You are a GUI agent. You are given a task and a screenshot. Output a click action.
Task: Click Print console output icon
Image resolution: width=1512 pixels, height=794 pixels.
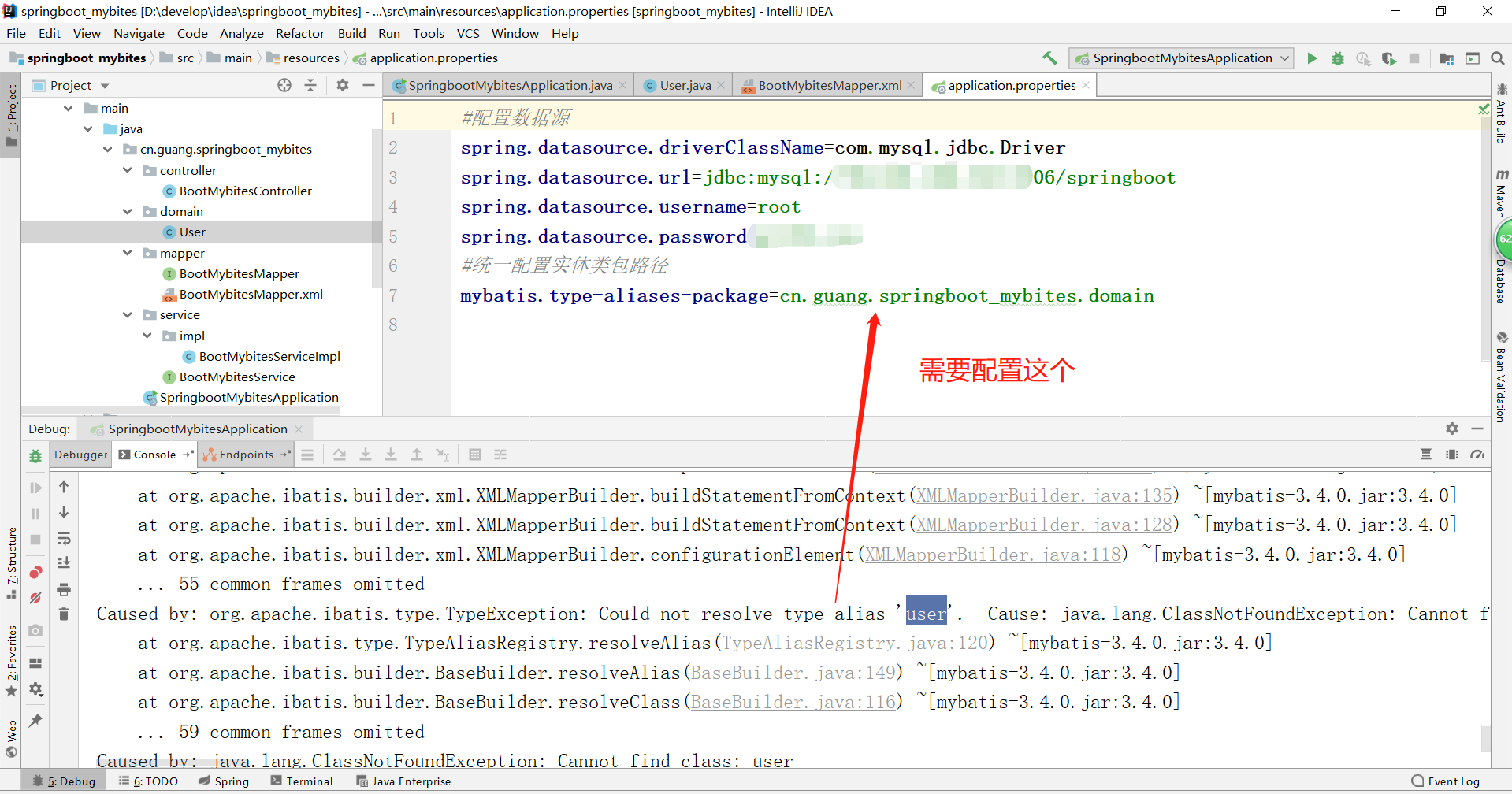(x=64, y=589)
